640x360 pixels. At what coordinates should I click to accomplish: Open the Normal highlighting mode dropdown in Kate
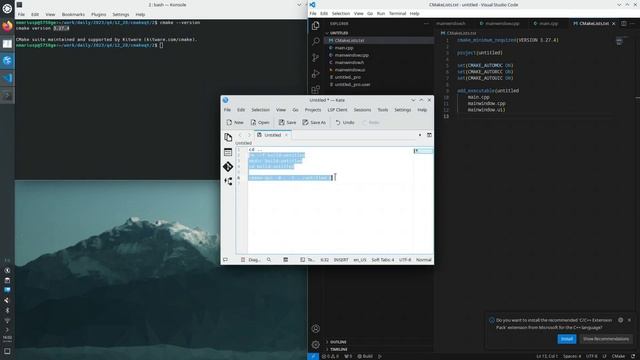[x=424, y=260]
